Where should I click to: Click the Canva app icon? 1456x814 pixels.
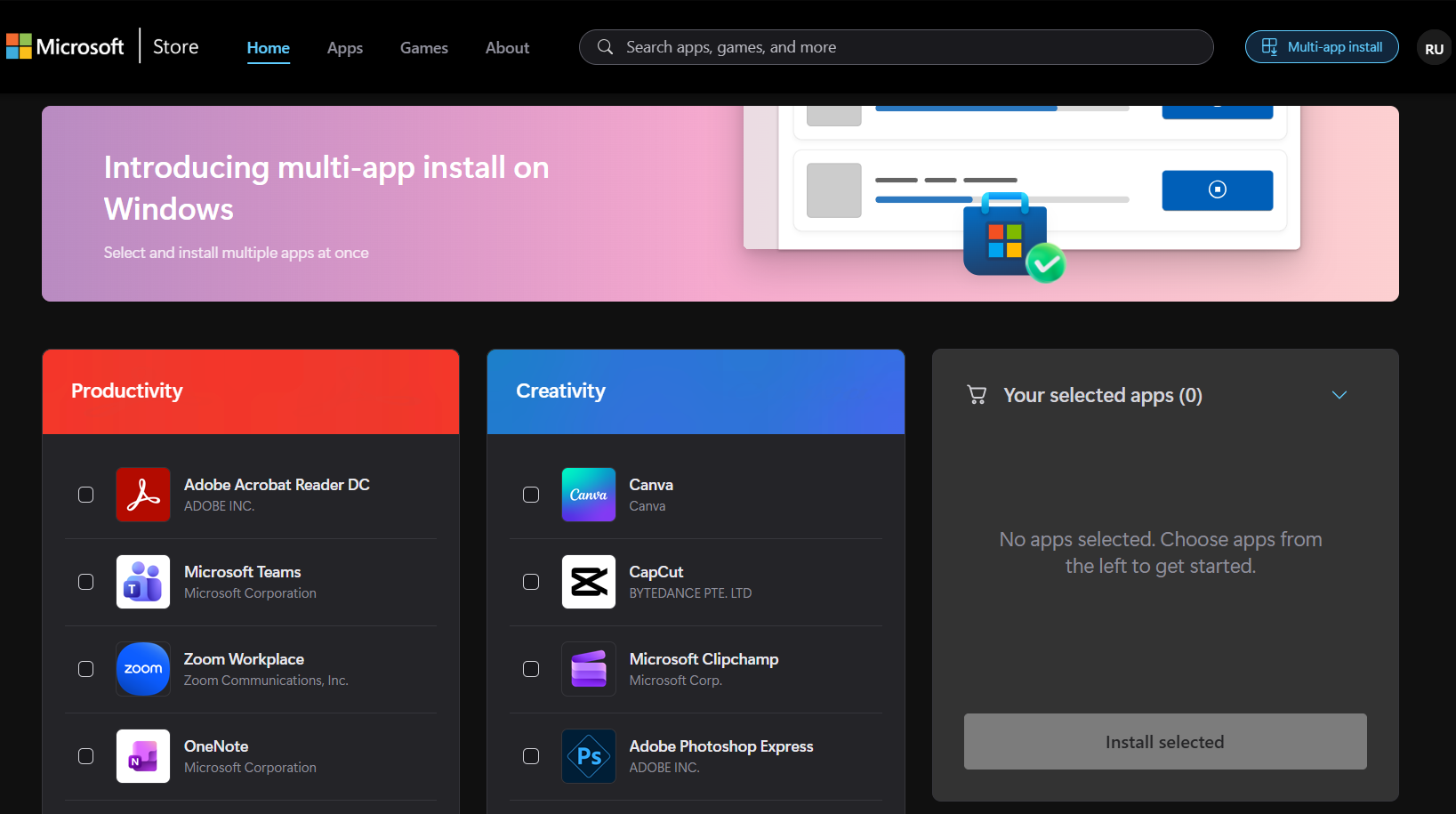588,495
